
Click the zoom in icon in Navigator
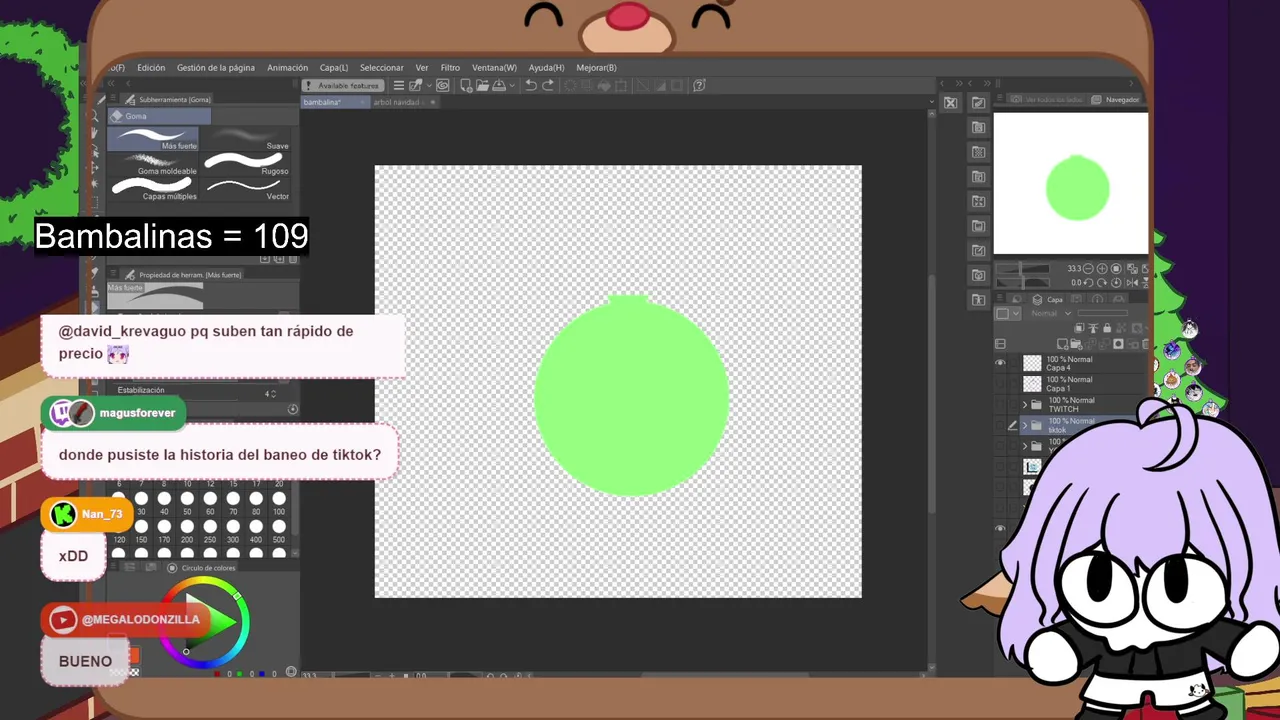point(1102,269)
